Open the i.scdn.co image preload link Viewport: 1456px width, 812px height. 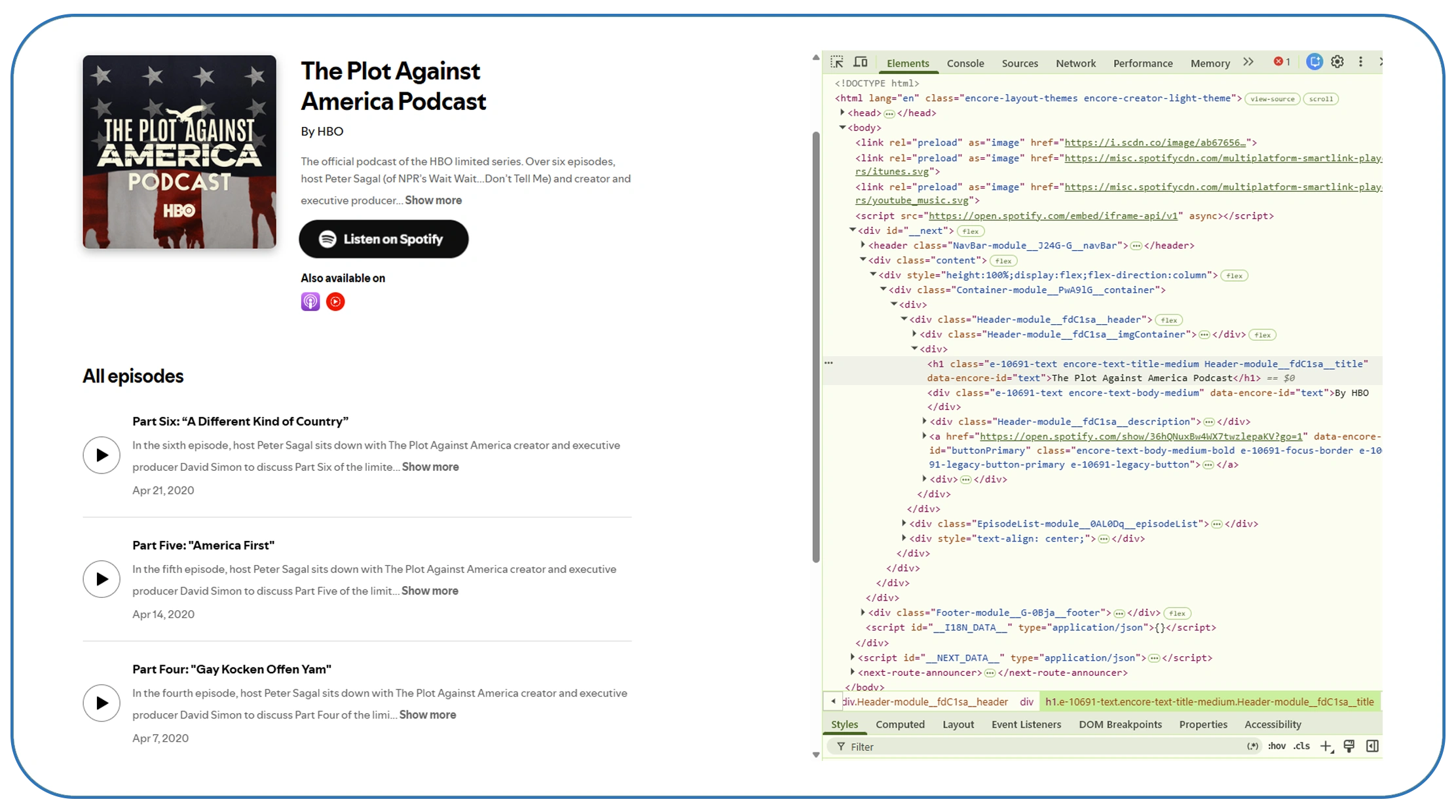[1155, 143]
